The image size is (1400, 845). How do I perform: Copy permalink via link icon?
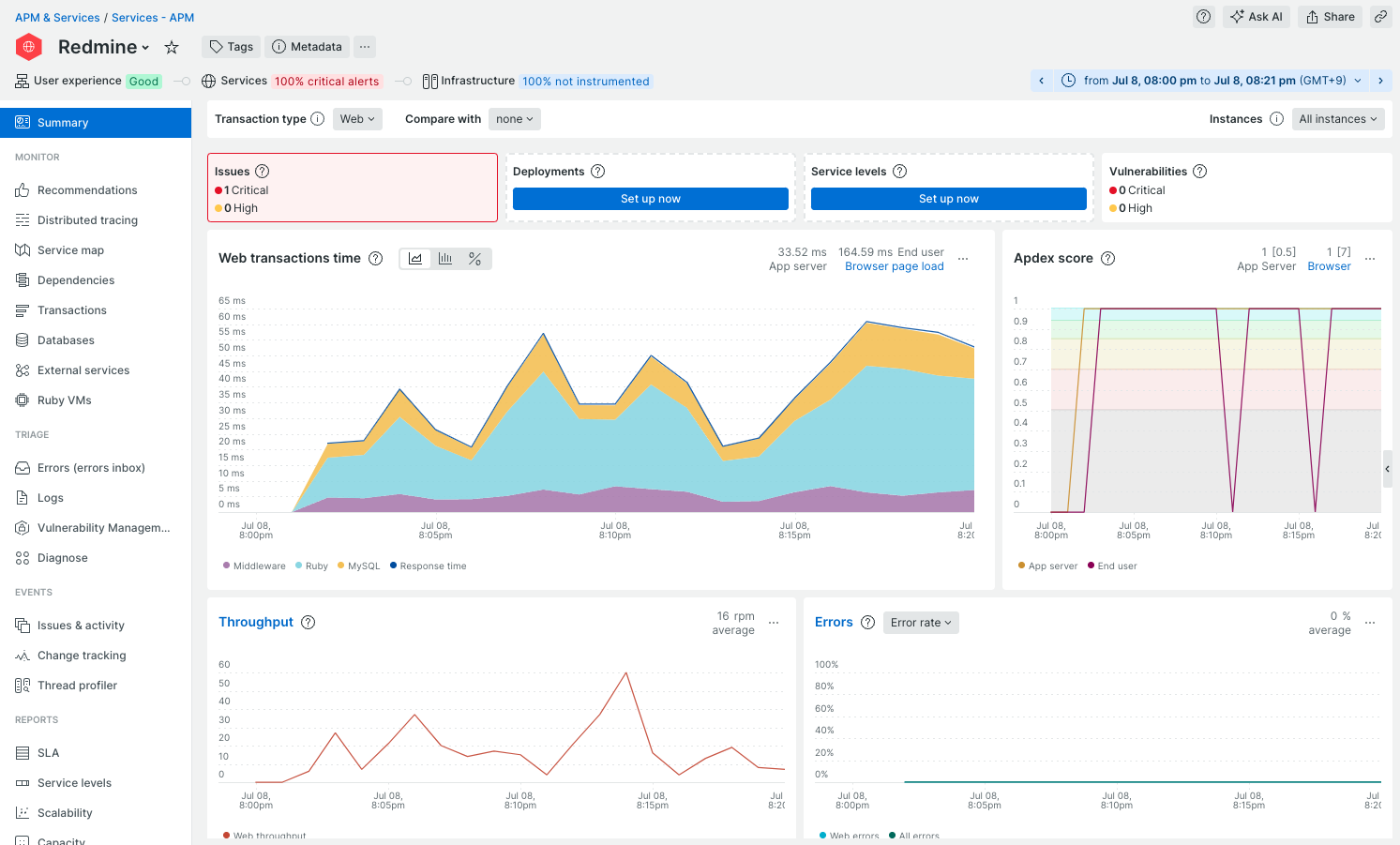(x=1380, y=17)
